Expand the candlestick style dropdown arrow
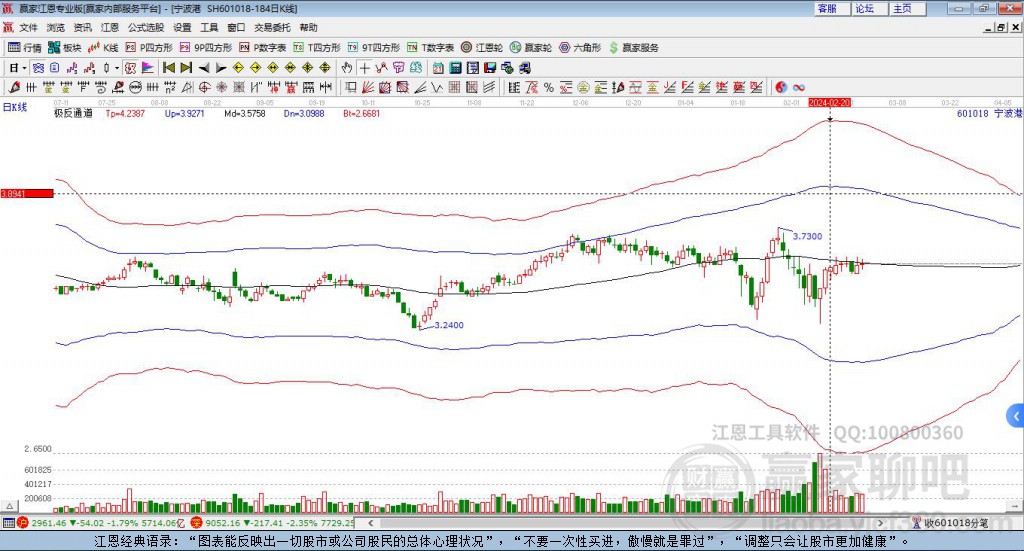Viewport: 1024px width, 551px height. click(117, 68)
